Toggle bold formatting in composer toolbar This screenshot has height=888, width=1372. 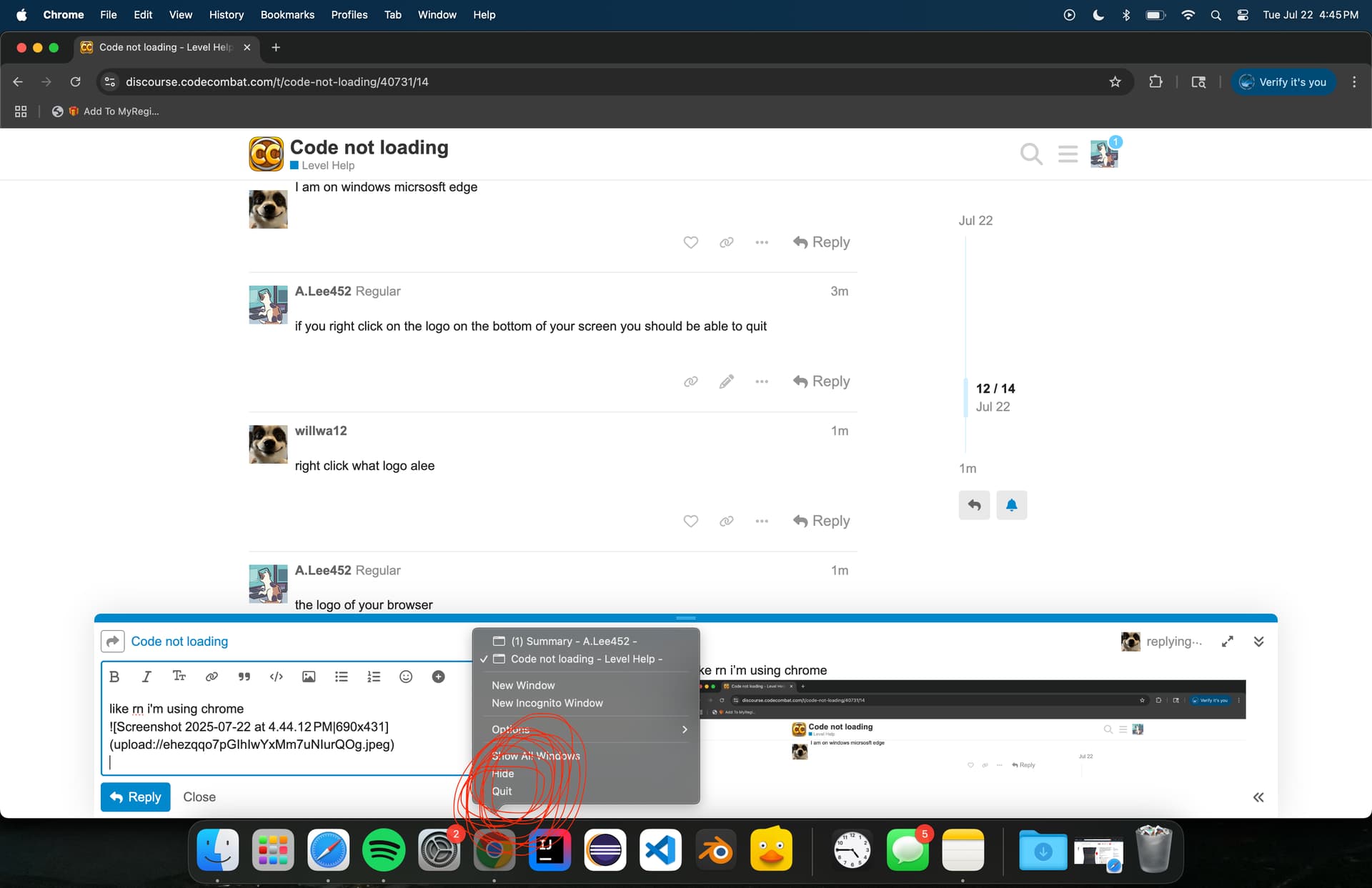coord(114,677)
